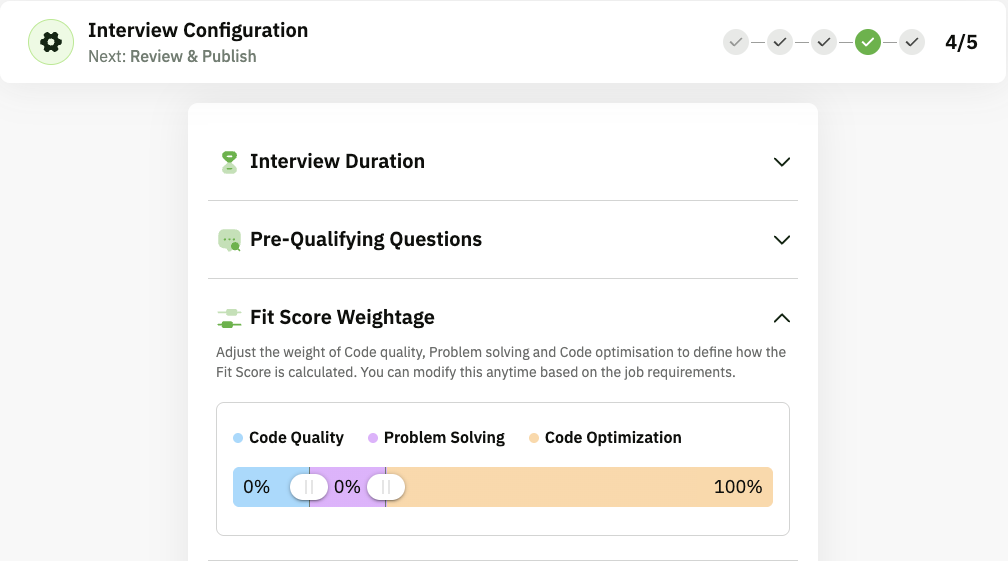Collapse the Fit Score Weightage section

click(782, 318)
